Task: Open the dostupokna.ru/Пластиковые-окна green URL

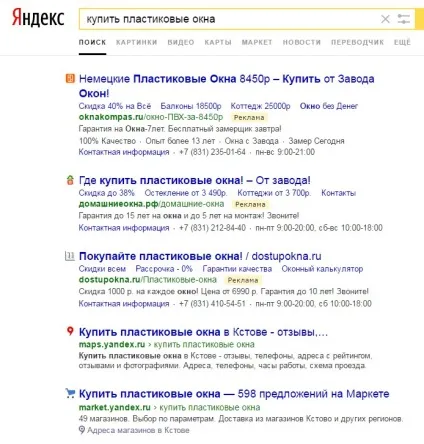Action: click(148, 279)
